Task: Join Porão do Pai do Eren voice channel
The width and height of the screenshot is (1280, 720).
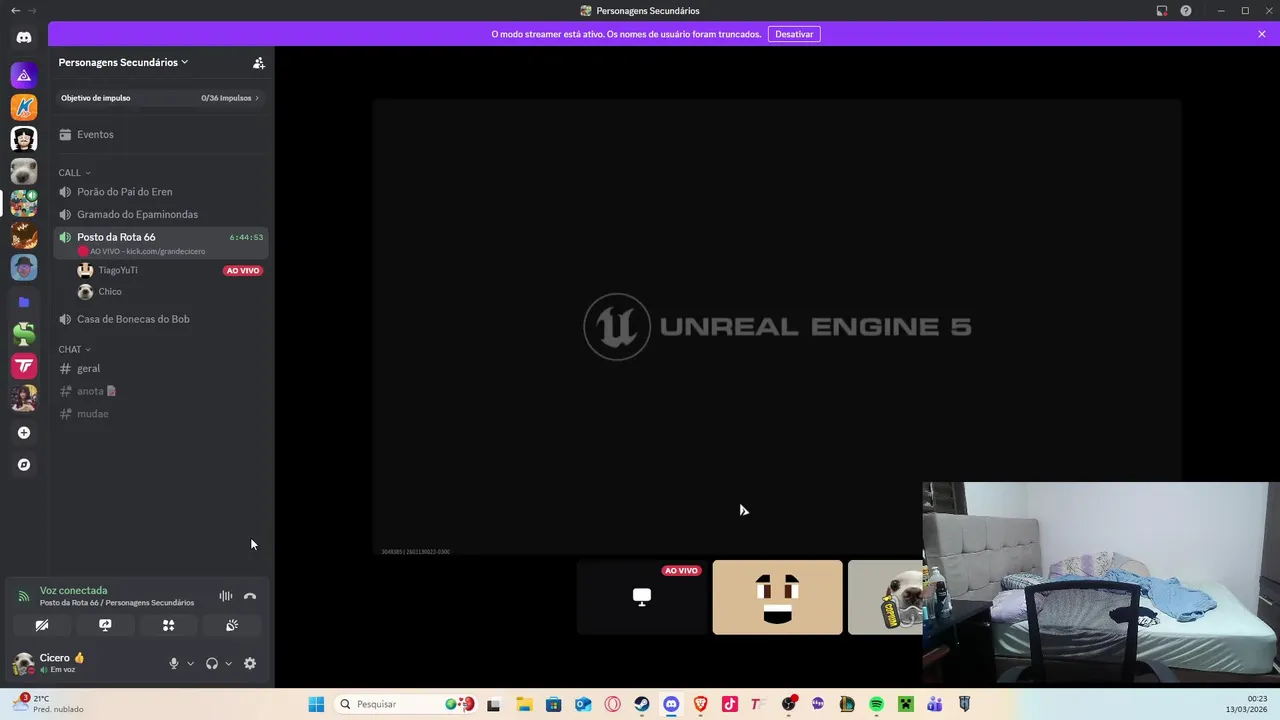Action: [160, 191]
